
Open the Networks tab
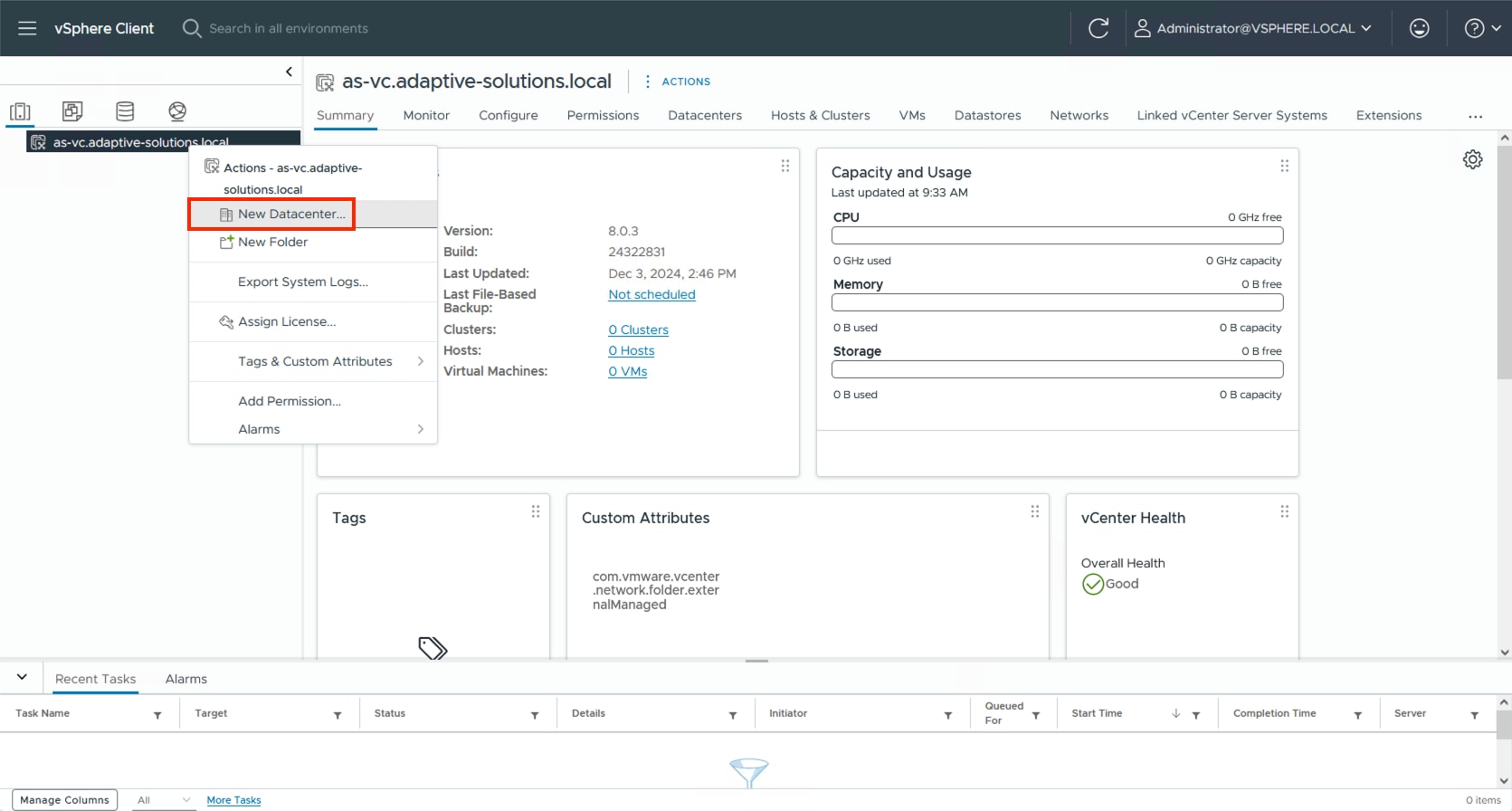(x=1079, y=115)
